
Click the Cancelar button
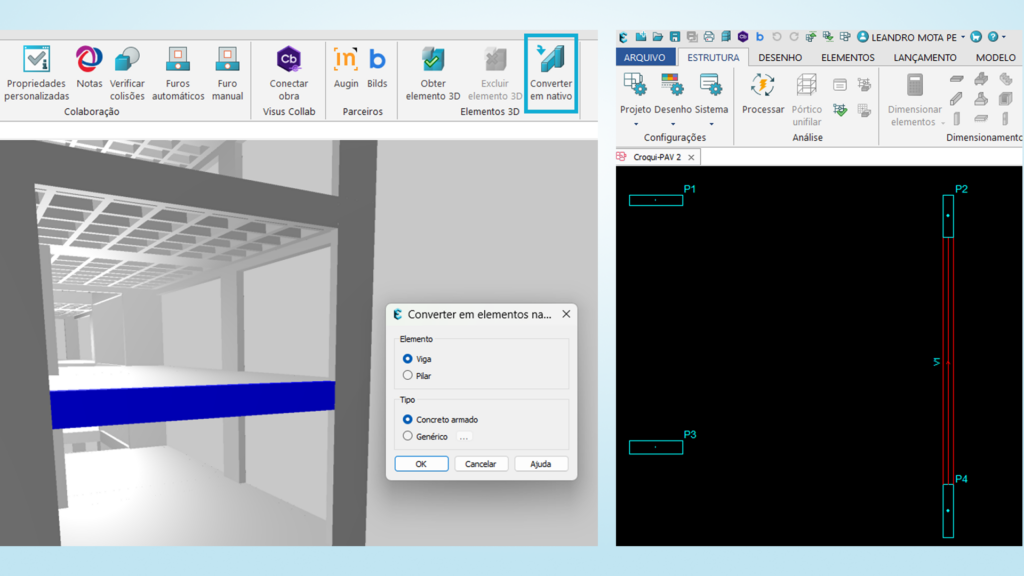(481, 464)
